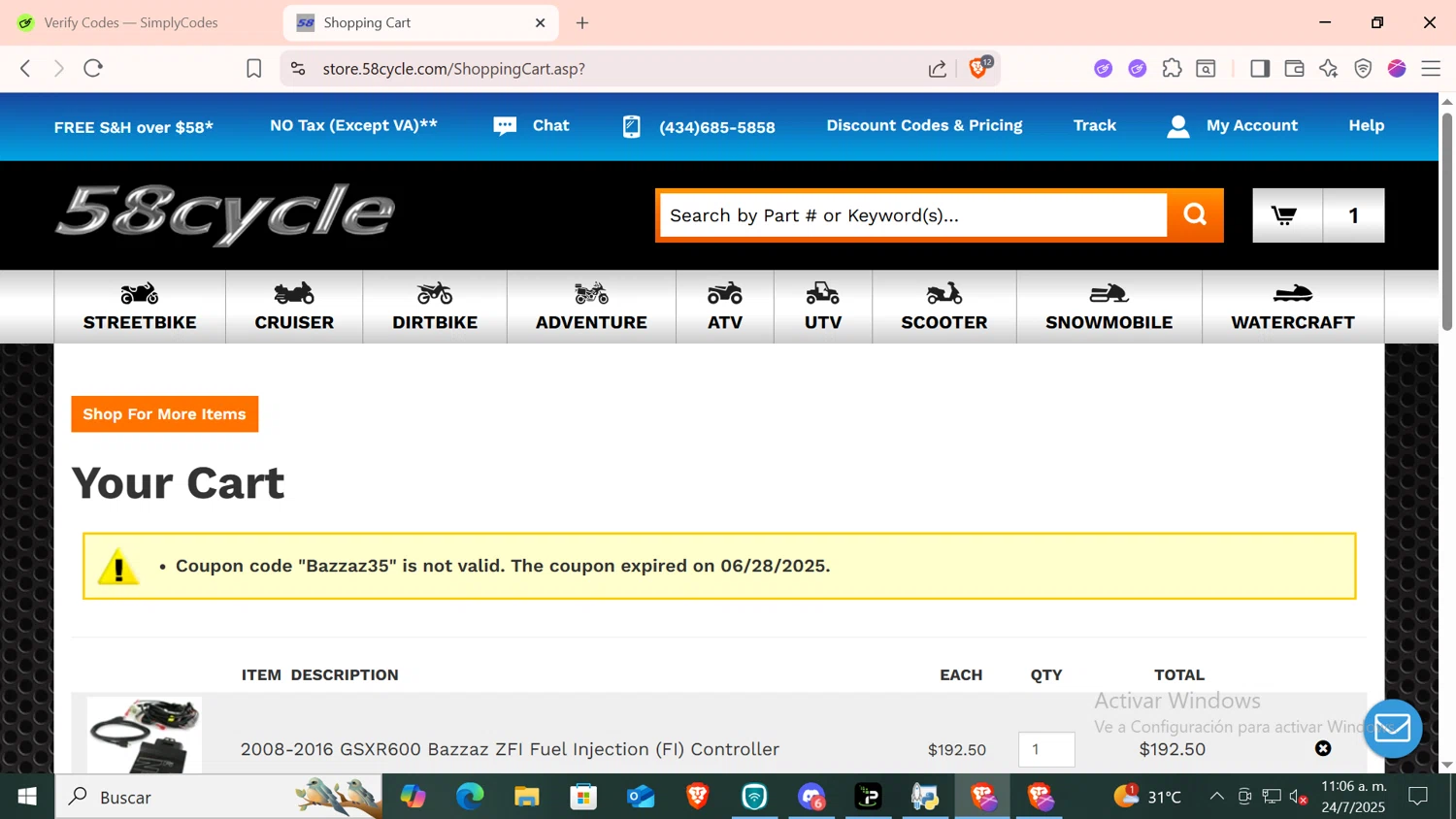Open the Cruiser category
Screen dimensions: 1456x819
(x=294, y=307)
